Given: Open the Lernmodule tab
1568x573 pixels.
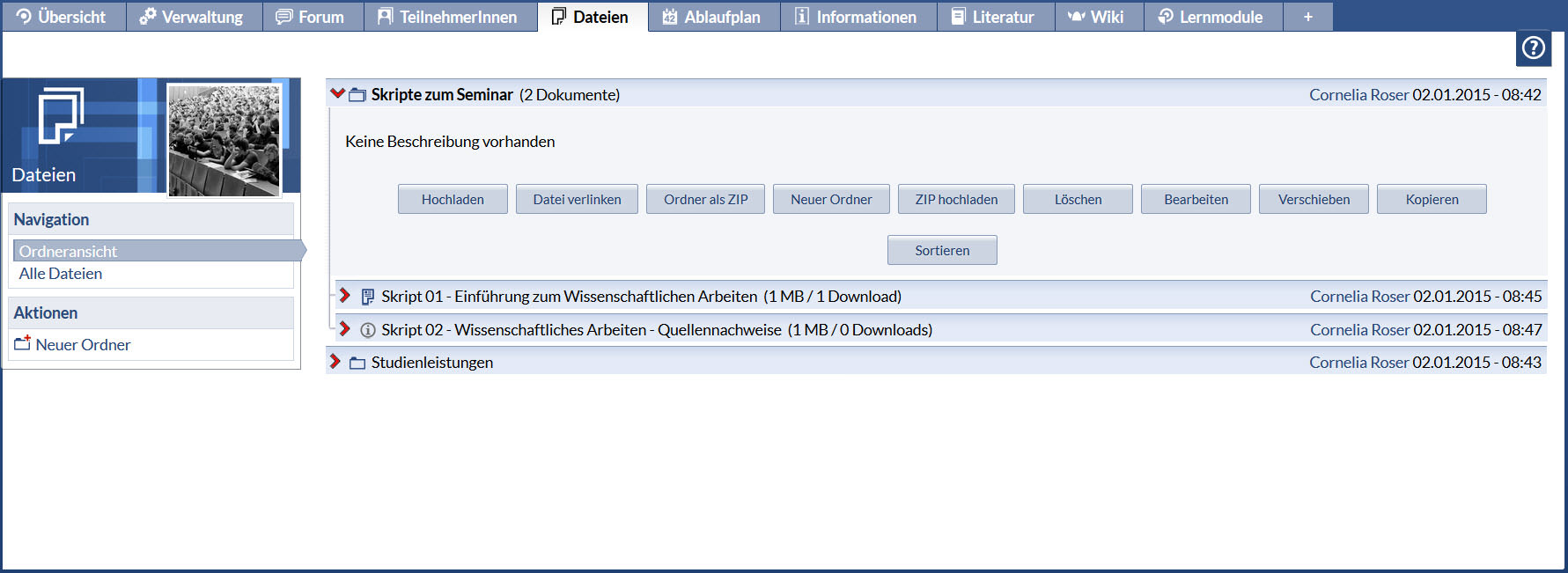Looking at the screenshot, I should pyautogui.click(x=1211, y=17).
